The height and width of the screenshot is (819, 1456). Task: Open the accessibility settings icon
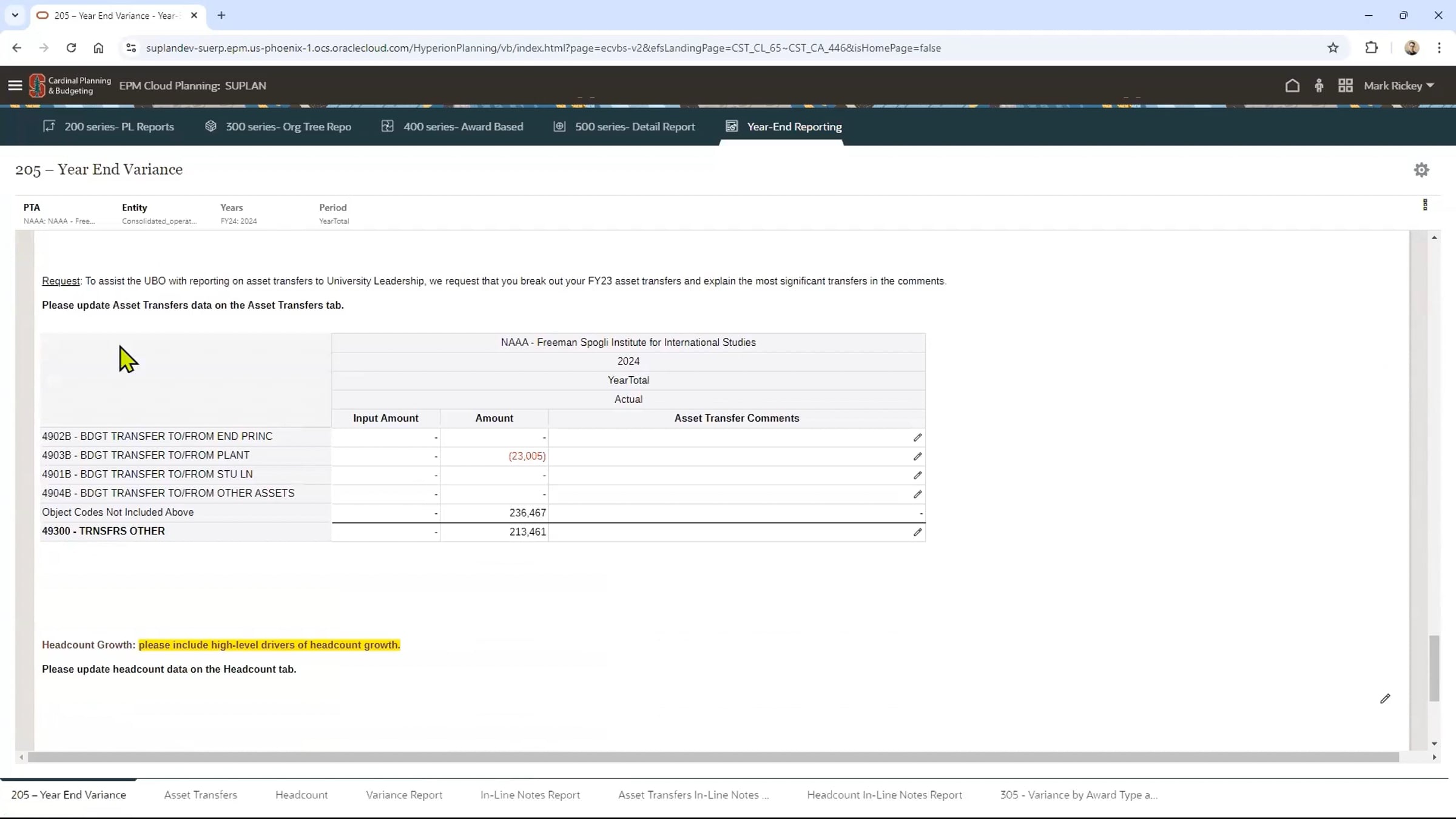pos(1319,86)
